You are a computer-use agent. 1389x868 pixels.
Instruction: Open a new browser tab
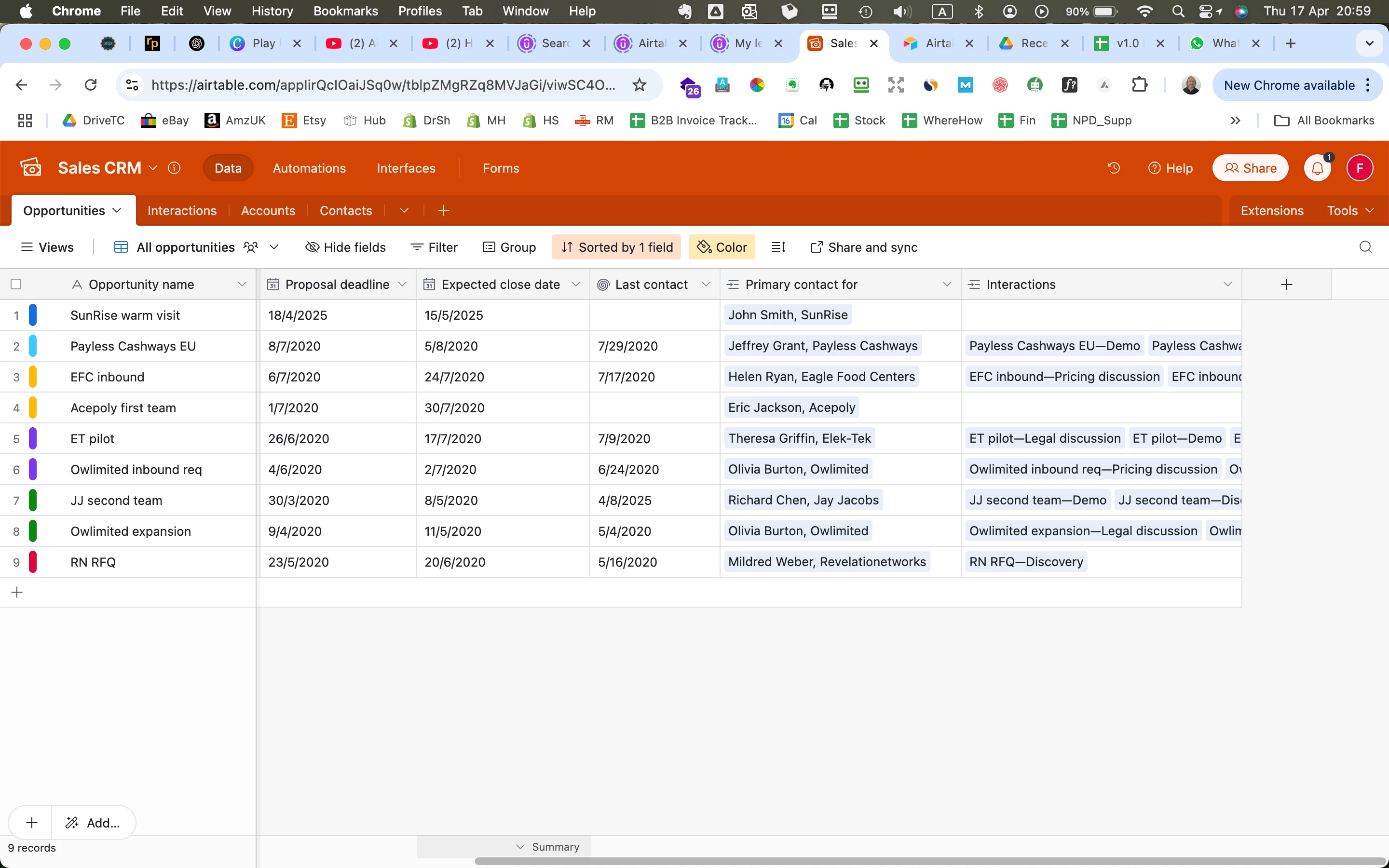coord(1290,43)
